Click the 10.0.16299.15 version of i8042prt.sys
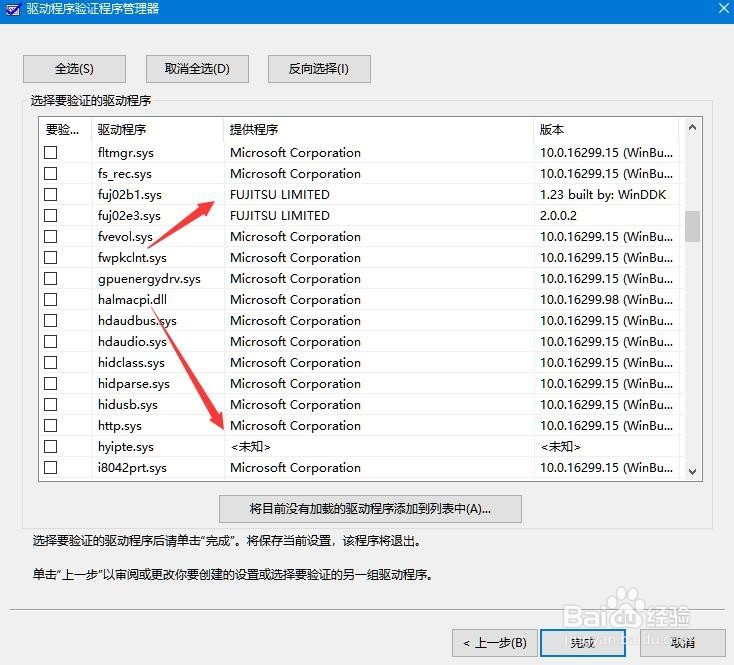The width and height of the screenshot is (734, 665). tap(607, 468)
